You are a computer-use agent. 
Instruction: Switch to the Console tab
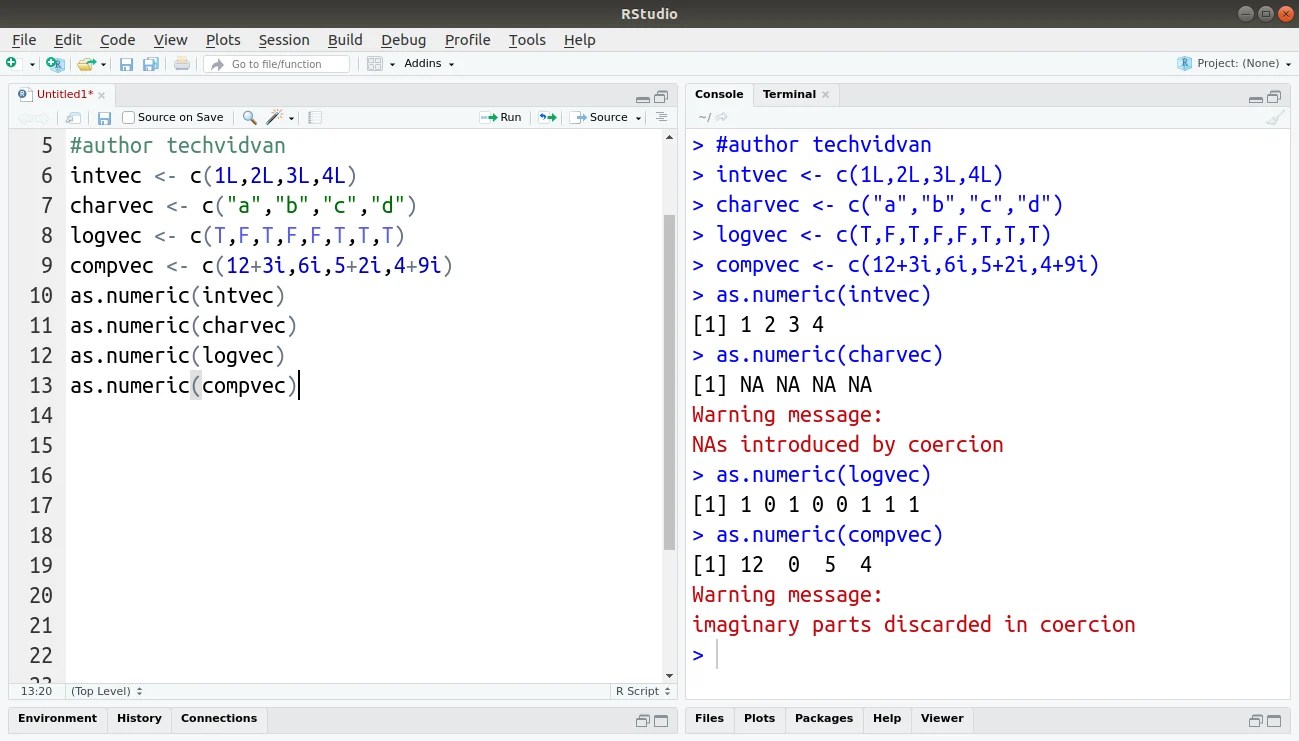(x=719, y=94)
